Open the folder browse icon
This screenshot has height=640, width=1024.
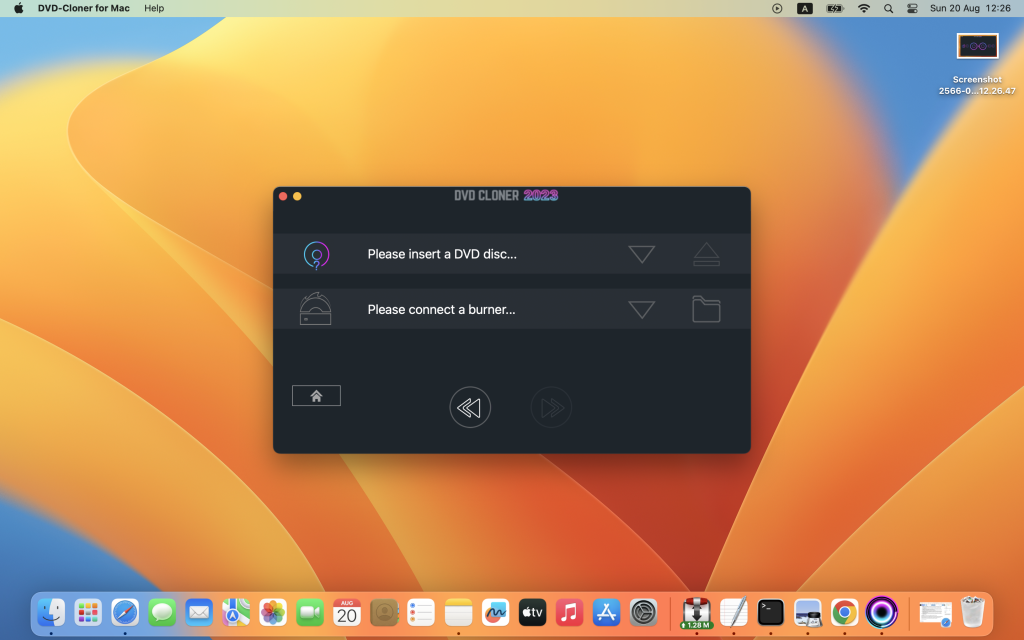pos(706,310)
